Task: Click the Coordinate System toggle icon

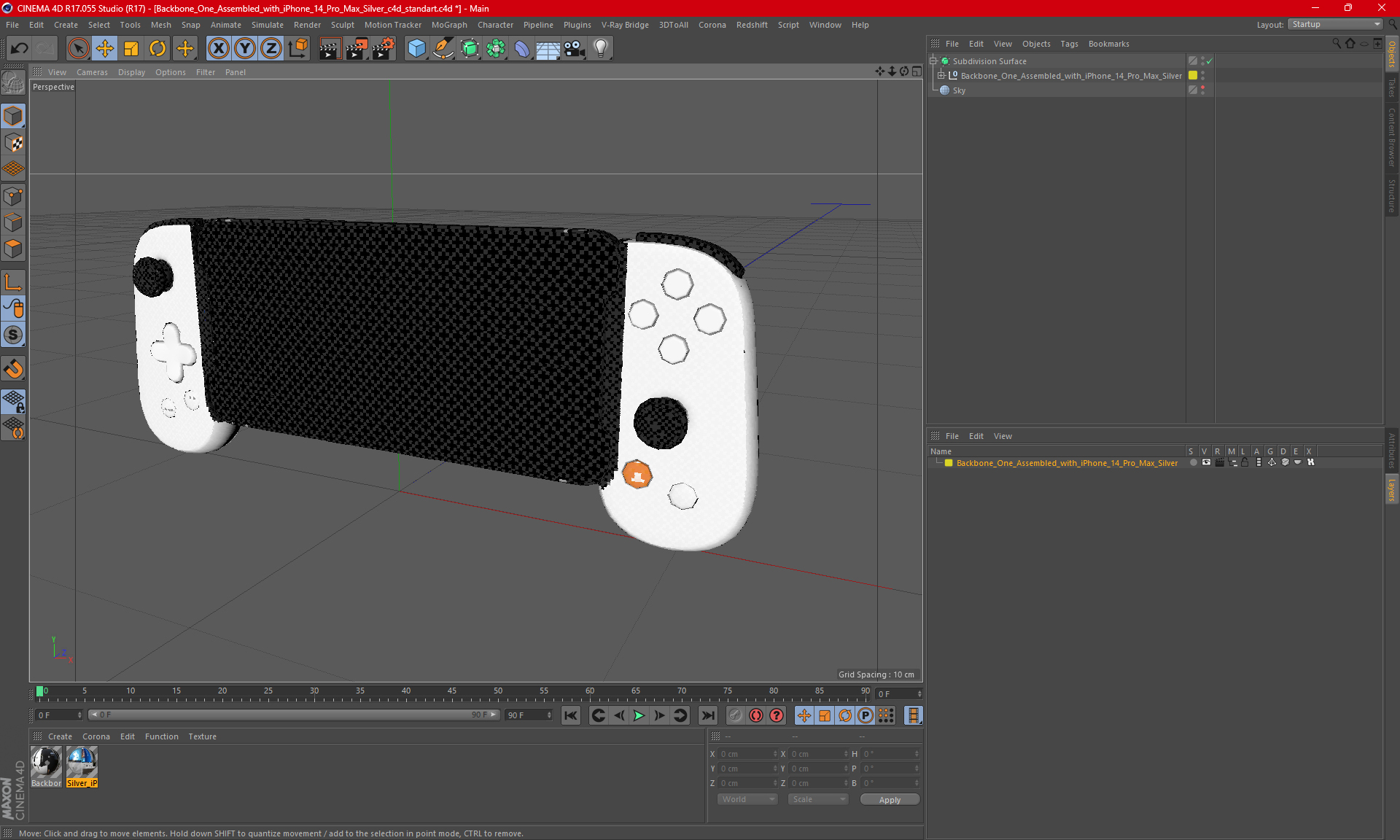Action: pyautogui.click(x=297, y=49)
